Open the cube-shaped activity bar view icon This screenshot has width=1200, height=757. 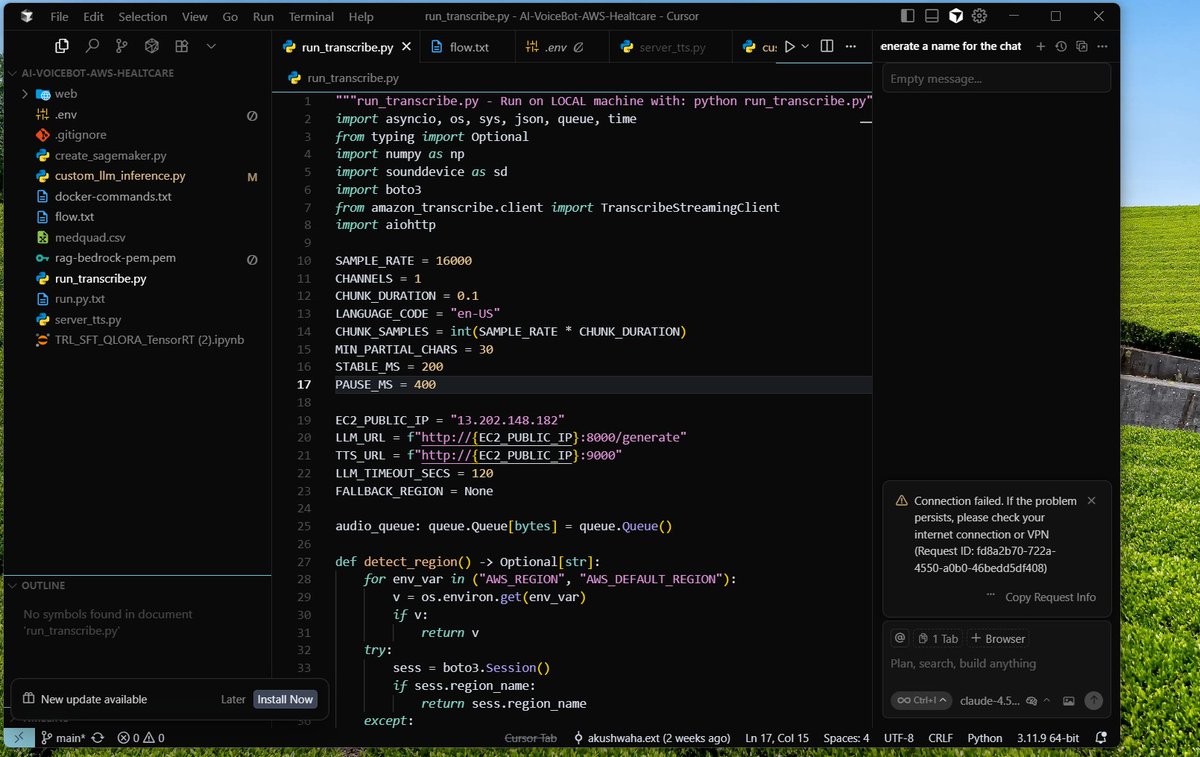click(x=152, y=46)
